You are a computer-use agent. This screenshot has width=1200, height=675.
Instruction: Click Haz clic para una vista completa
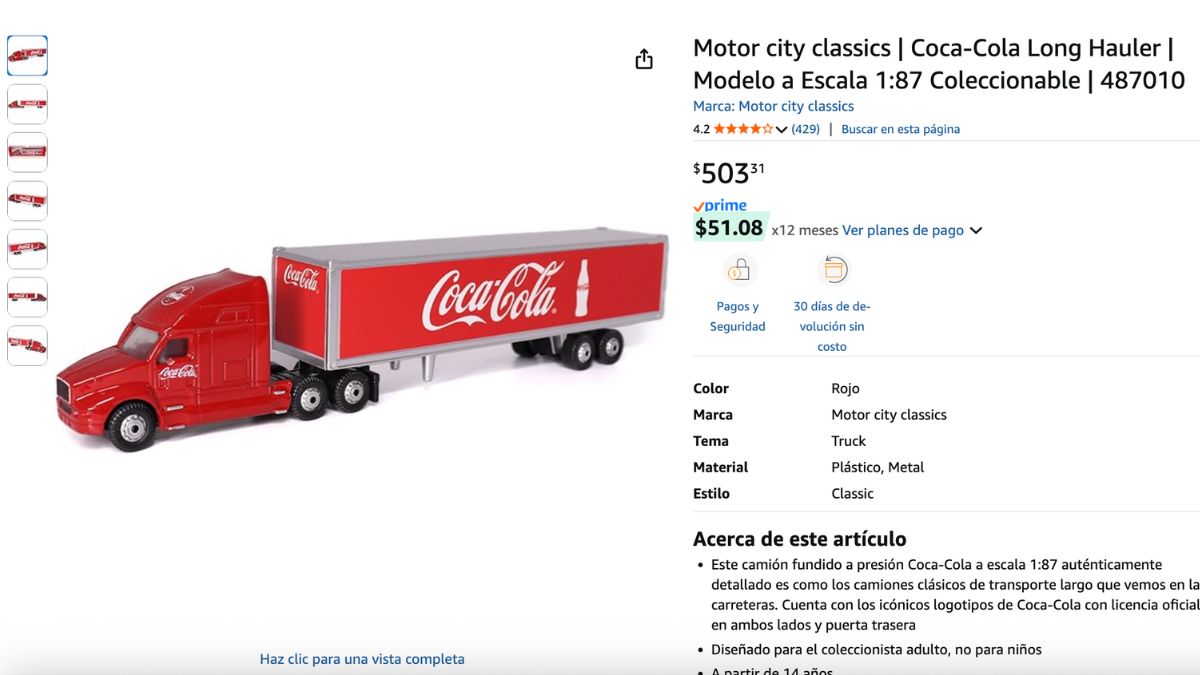362,659
